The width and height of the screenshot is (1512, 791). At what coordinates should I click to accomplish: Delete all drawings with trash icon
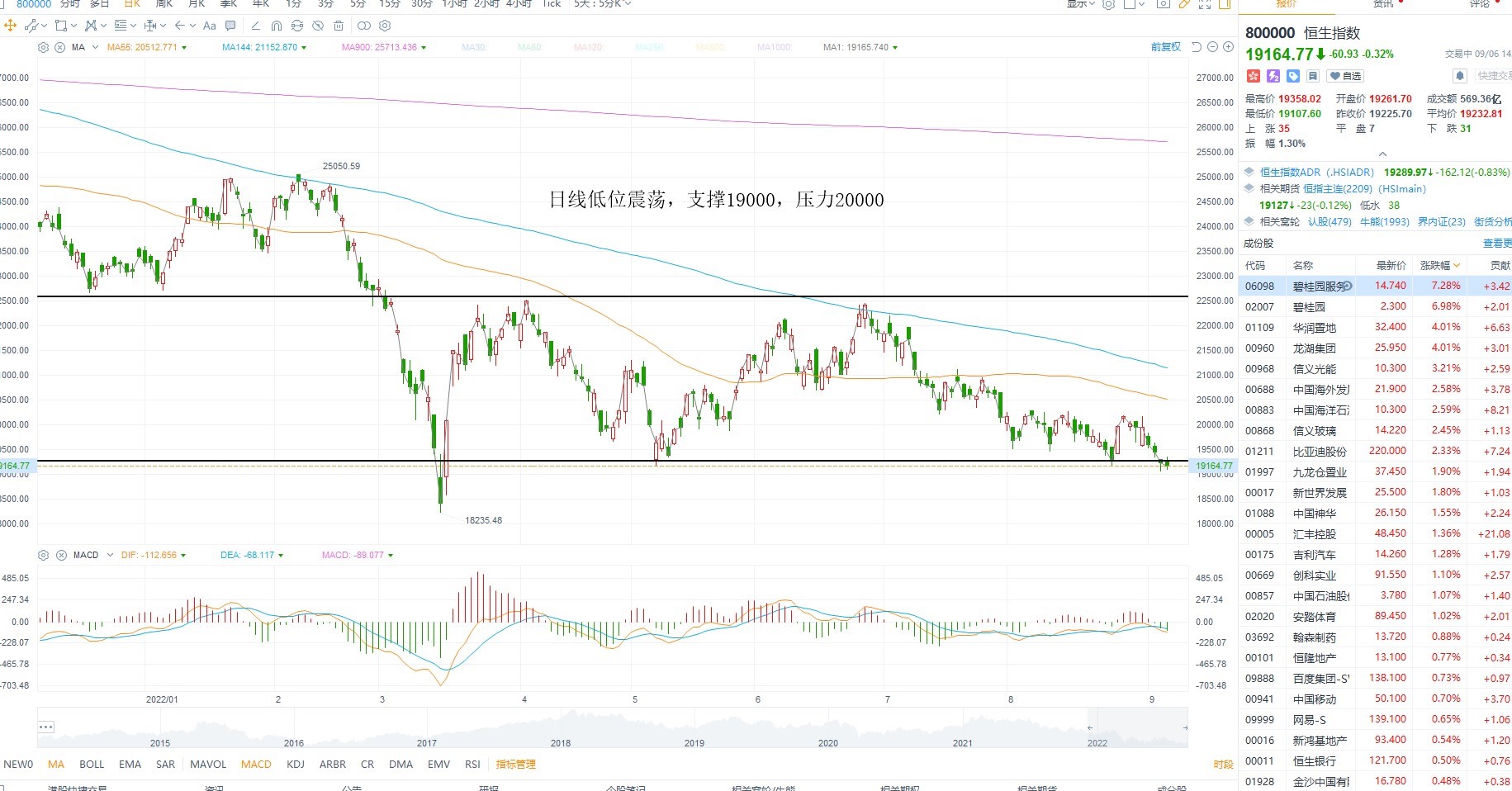[x=339, y=26]
